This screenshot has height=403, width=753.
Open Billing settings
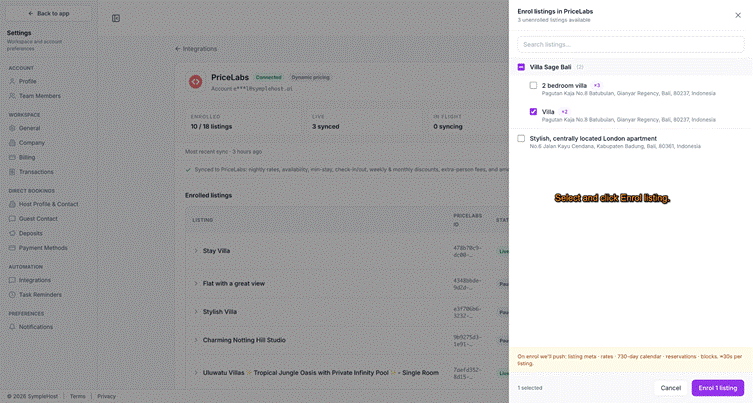(x=27, y=158)
